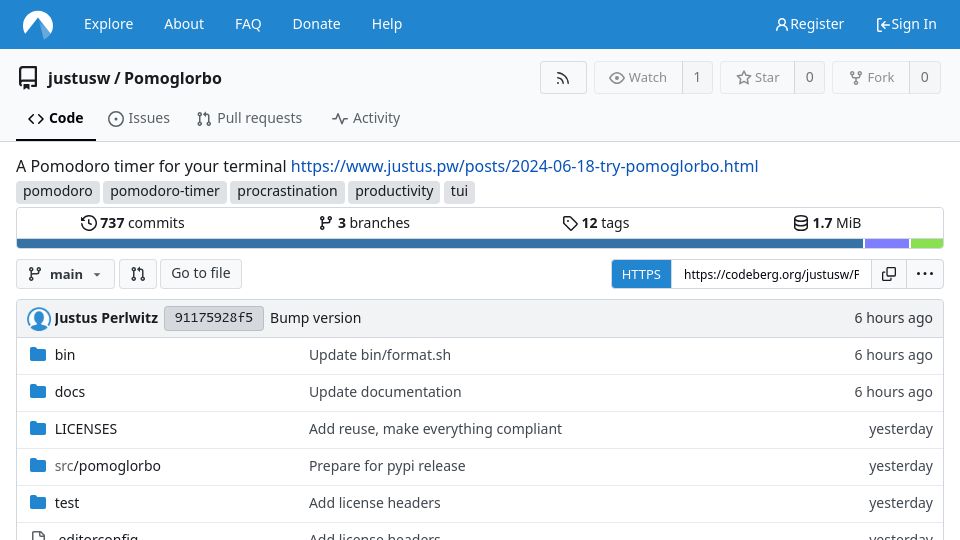Select the HTTPS clone option
This screenshot has width=960, height=540.
pyautogui.click(x=641, y=274)
